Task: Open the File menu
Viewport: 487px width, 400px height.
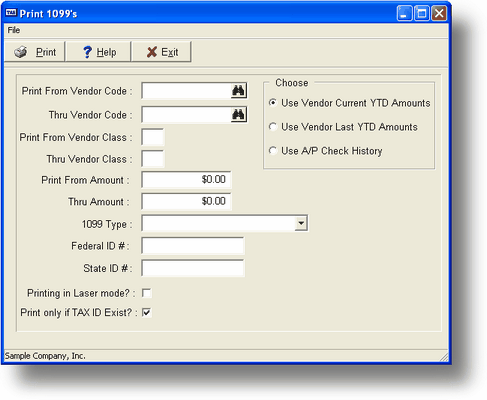Action: click(14, 30)
